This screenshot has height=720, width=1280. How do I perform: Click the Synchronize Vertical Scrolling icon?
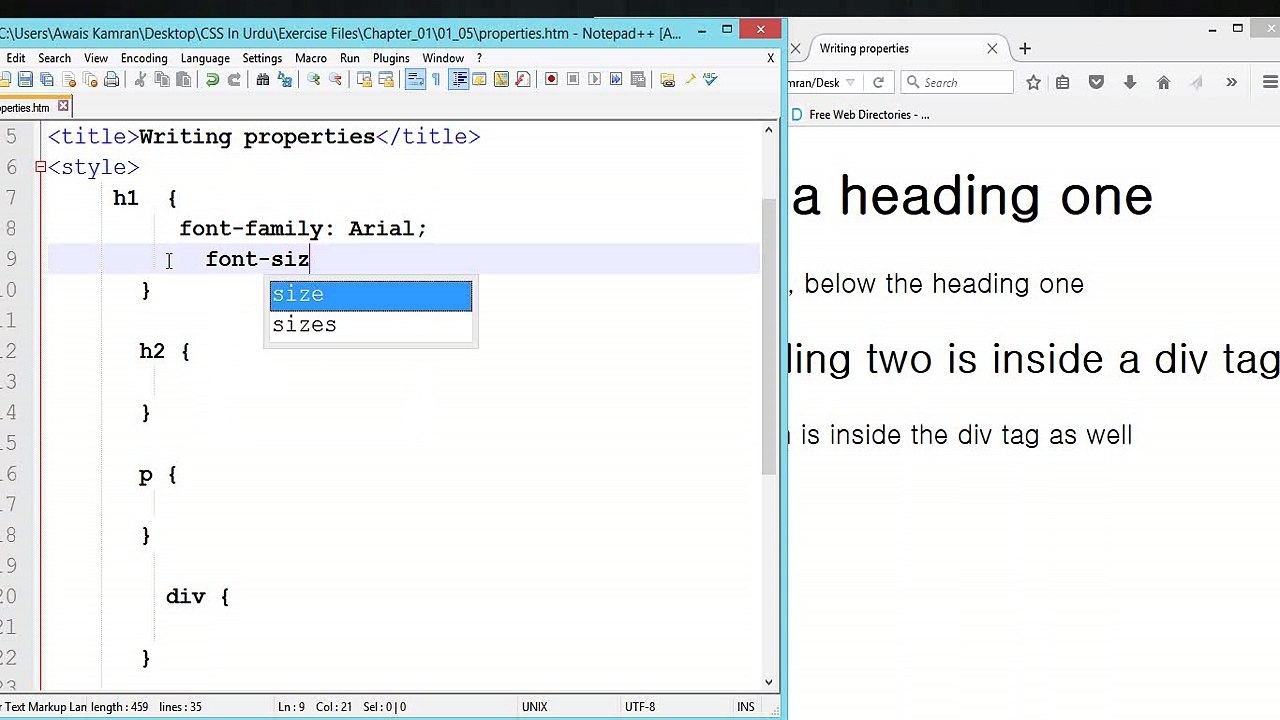pyautogui.click(x=364, y=79)
